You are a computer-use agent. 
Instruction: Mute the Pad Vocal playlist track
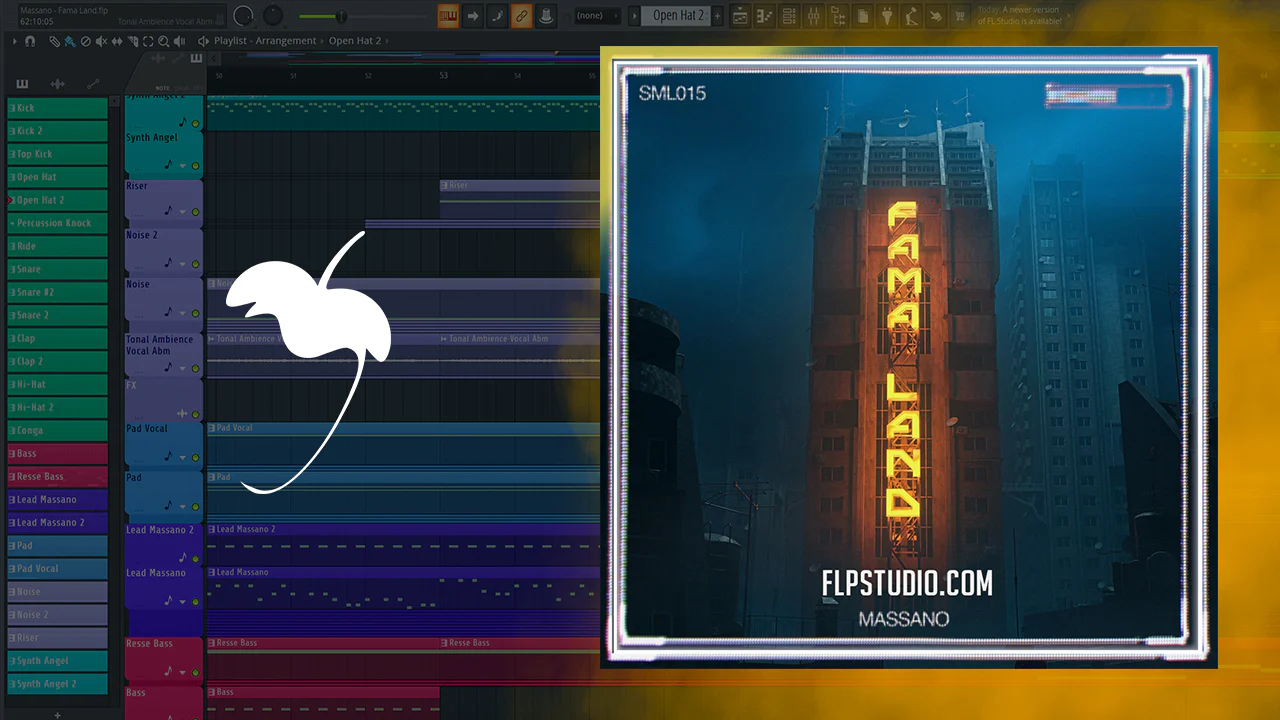pyautogui.click(x=195, y=458)
